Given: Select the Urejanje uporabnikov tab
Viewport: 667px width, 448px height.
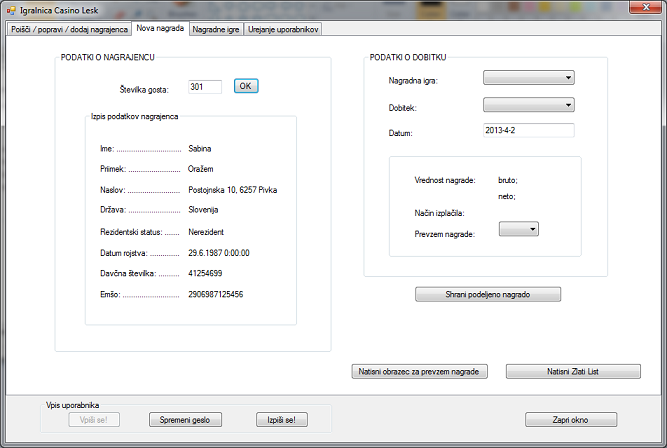Looking at the screenshot, I should click(x=283, y=30).
